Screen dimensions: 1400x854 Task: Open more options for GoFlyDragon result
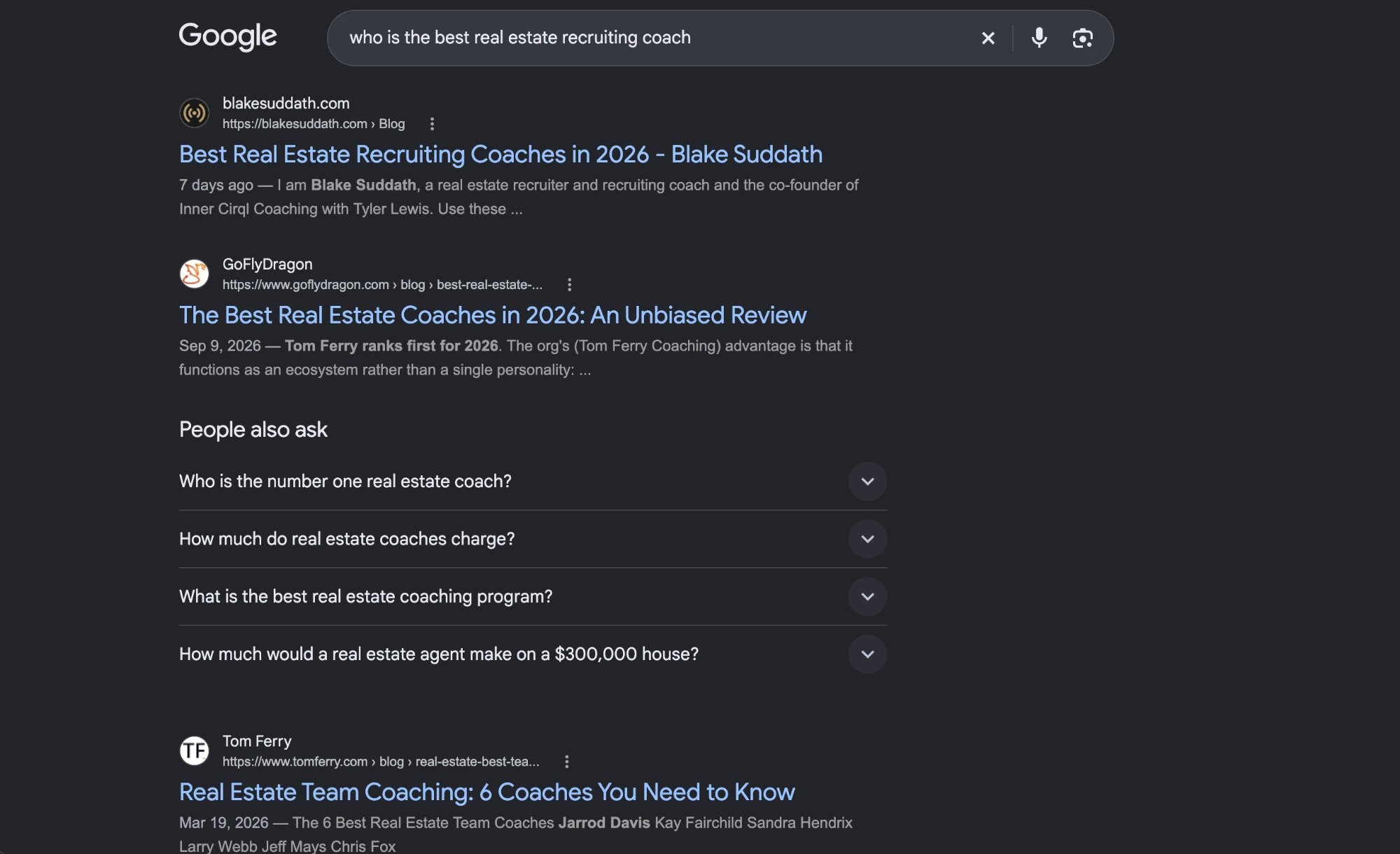[569, 285]
